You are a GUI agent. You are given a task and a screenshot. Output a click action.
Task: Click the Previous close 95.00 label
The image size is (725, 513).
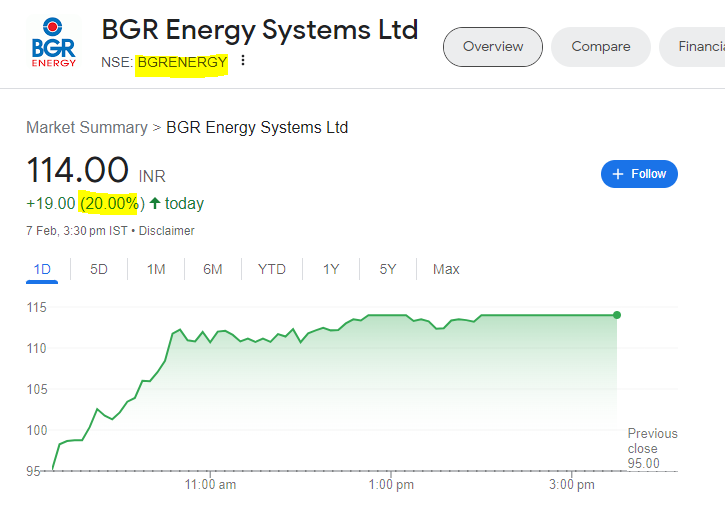[652, 448]
